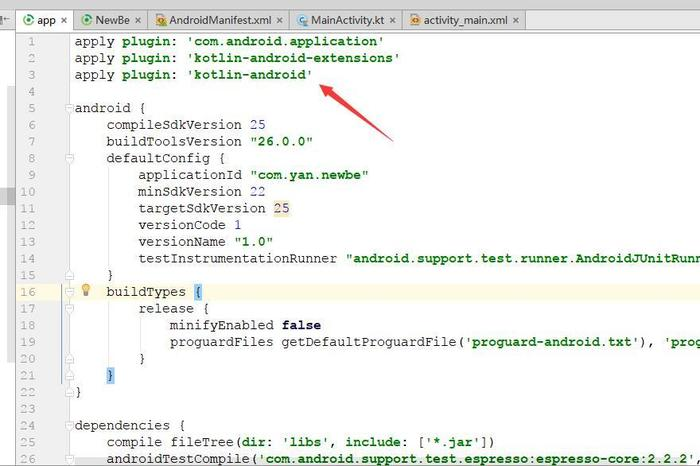Open the activity_main.xml tab
Screen dimensions: 700x466
click(465, 20)
